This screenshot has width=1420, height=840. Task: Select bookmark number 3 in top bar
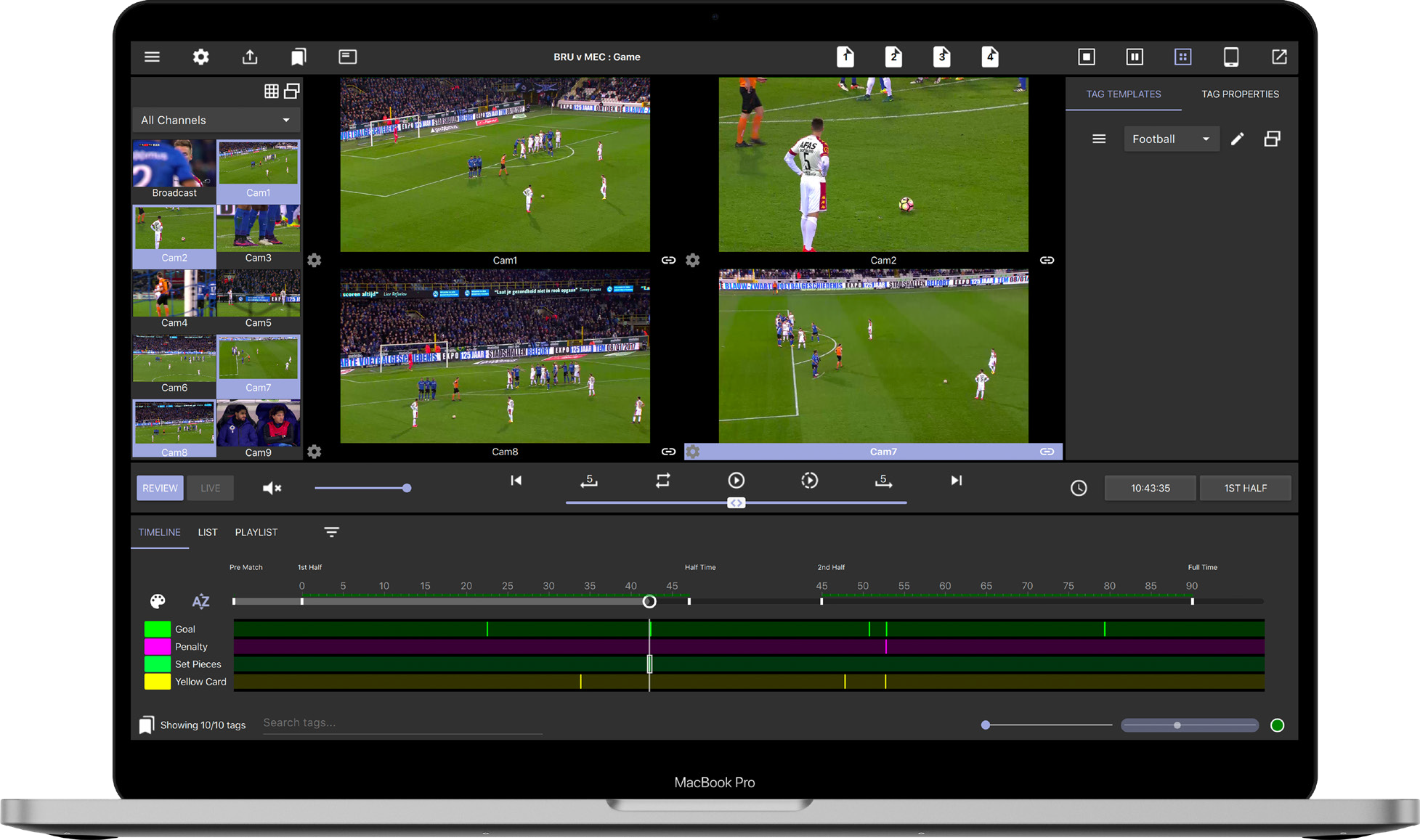tap(942, 57)
